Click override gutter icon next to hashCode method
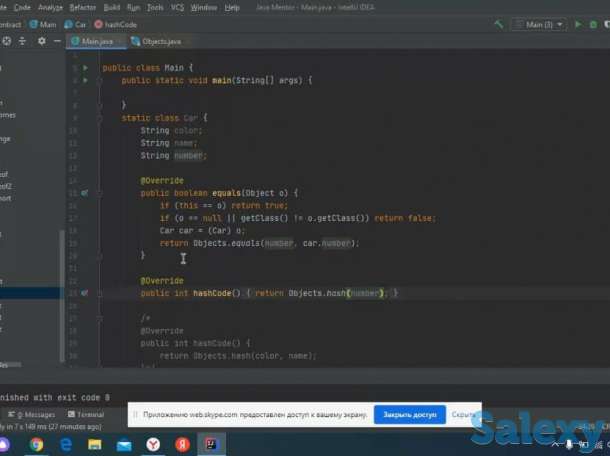 coord(86,293)
